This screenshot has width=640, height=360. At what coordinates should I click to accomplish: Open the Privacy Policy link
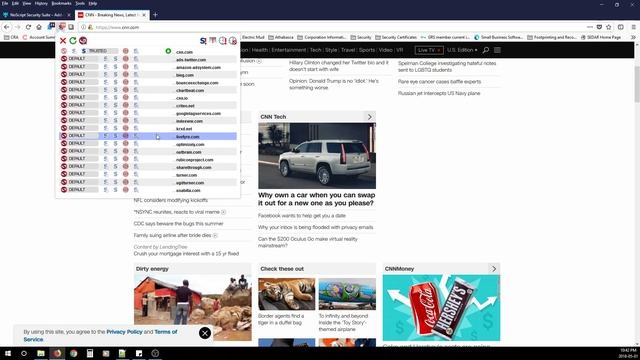(x=124, y=332)
